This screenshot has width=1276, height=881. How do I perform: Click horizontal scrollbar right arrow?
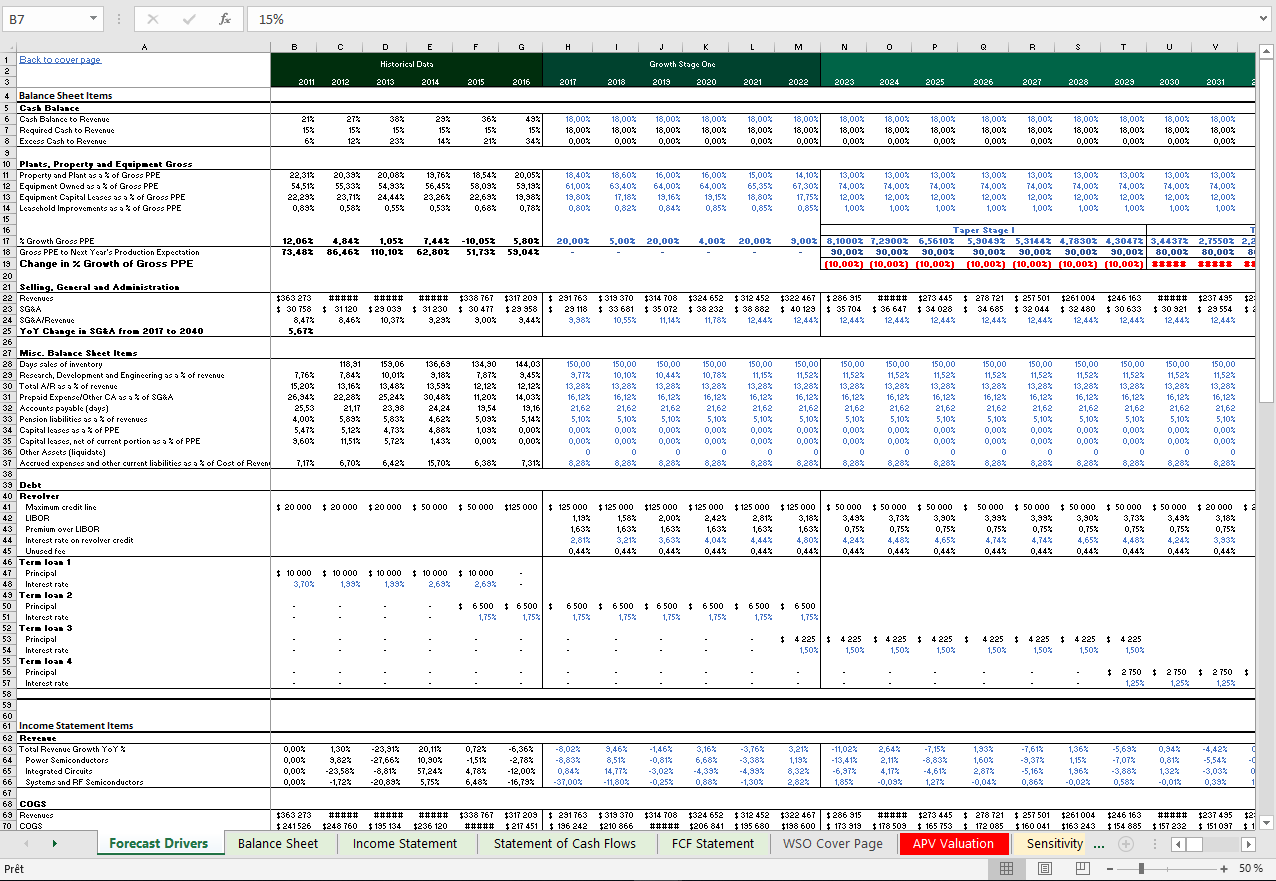tap(1248, 844)
